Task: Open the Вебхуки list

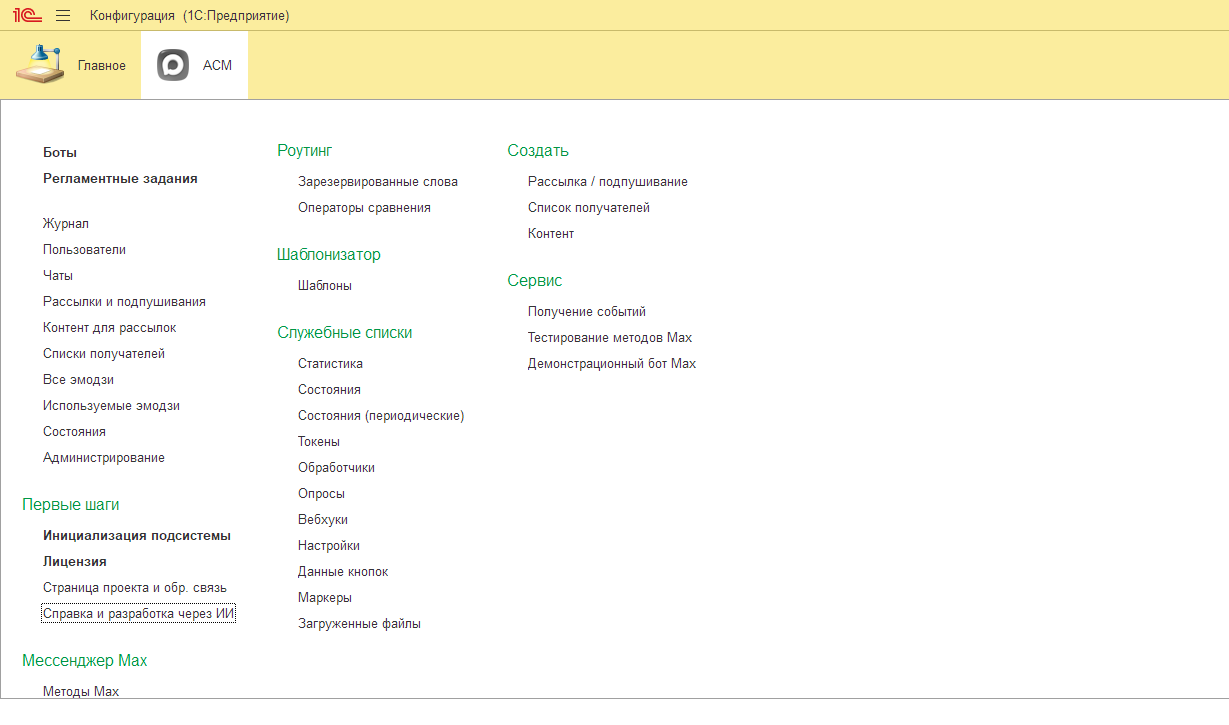Action: coord(323,520)
